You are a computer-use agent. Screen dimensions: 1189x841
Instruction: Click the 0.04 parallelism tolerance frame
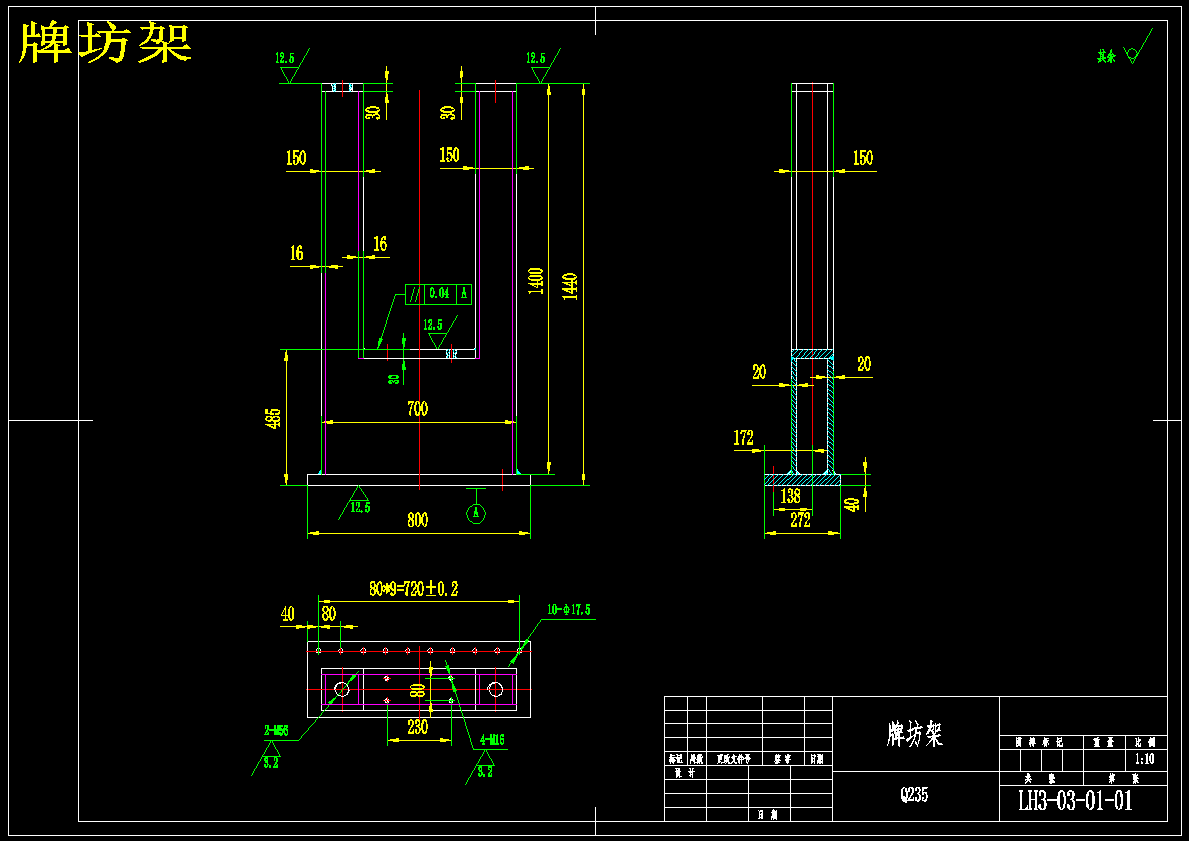point(438,293)
